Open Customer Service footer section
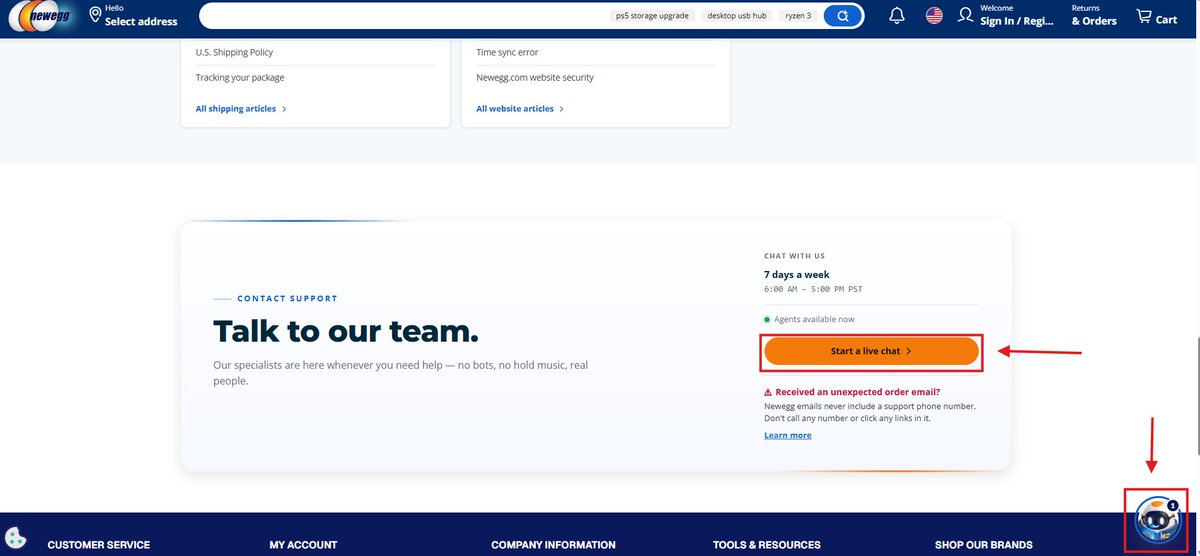 pos(99,545)
